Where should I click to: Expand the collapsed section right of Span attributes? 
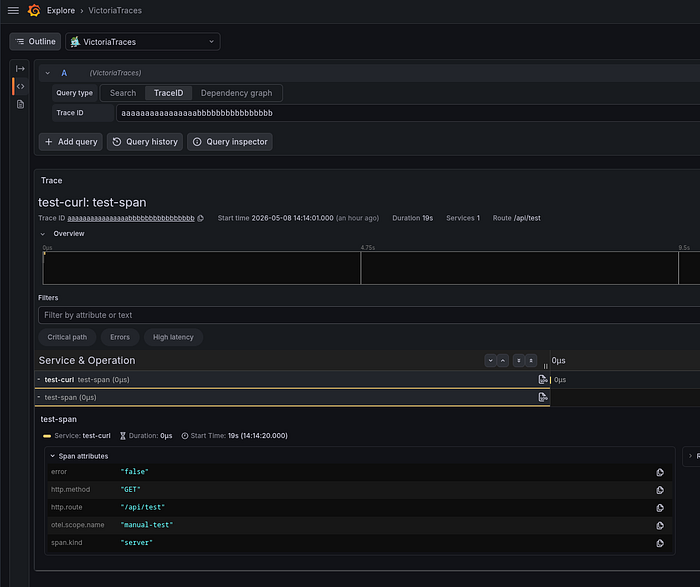click(691, 456)
